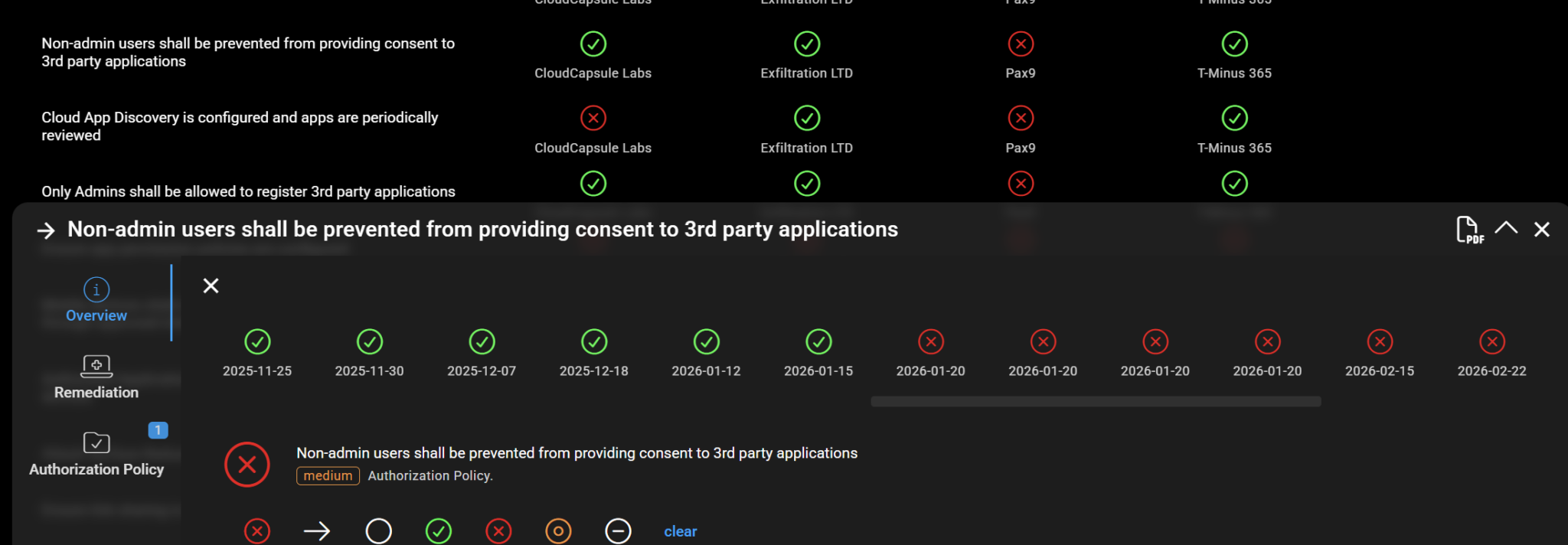Export the control details as PDF
This screenshot has width=1568, height=545.
click(x=1468, y=230)
